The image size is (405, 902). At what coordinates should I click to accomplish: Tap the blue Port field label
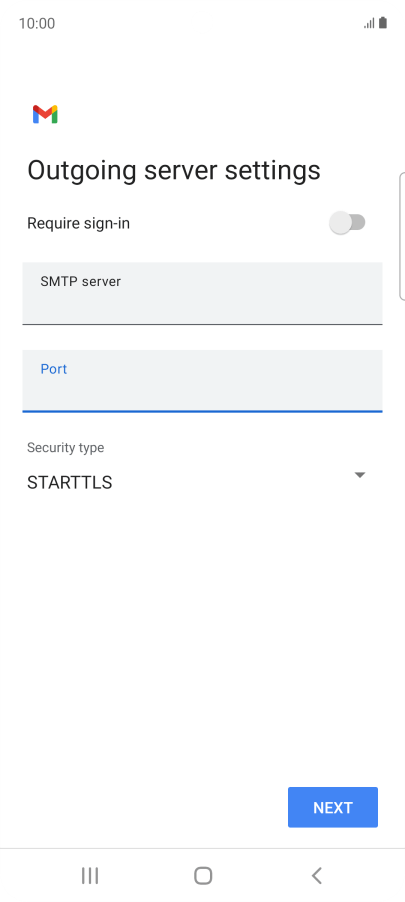[54, 369]
